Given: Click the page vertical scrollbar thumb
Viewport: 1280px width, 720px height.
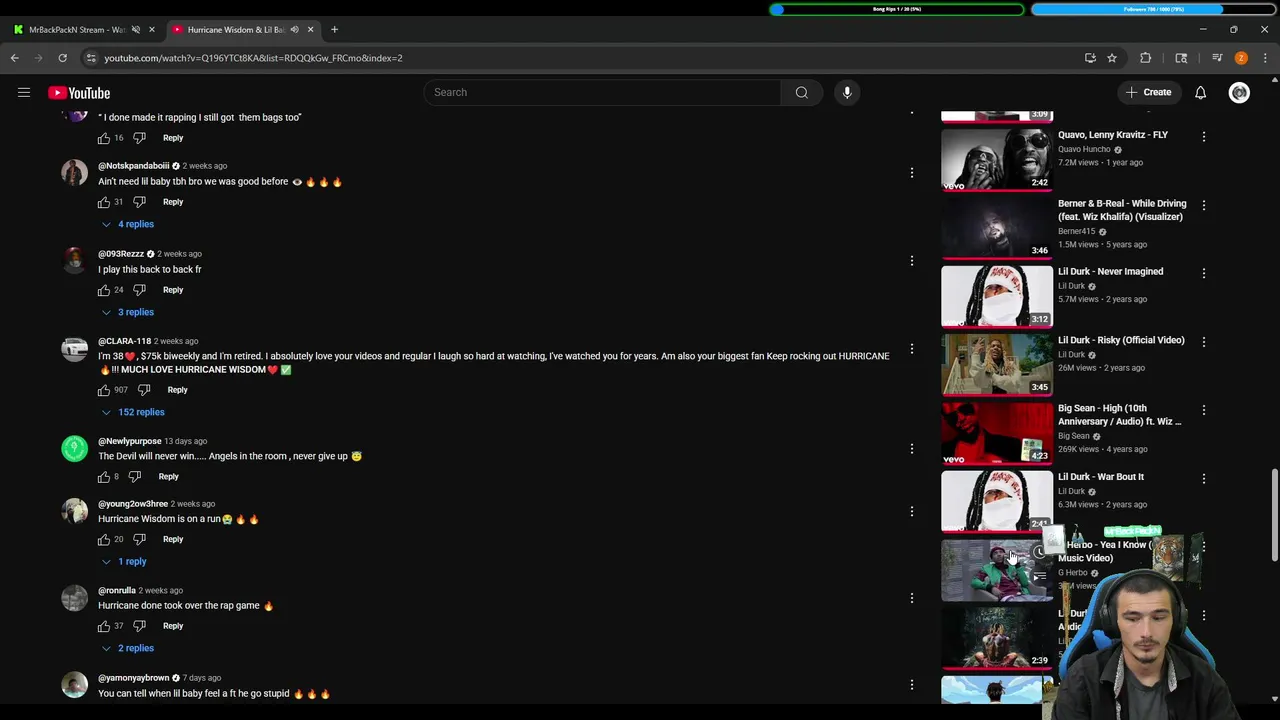Looking at the screenshot, I should click(1274, 515).
